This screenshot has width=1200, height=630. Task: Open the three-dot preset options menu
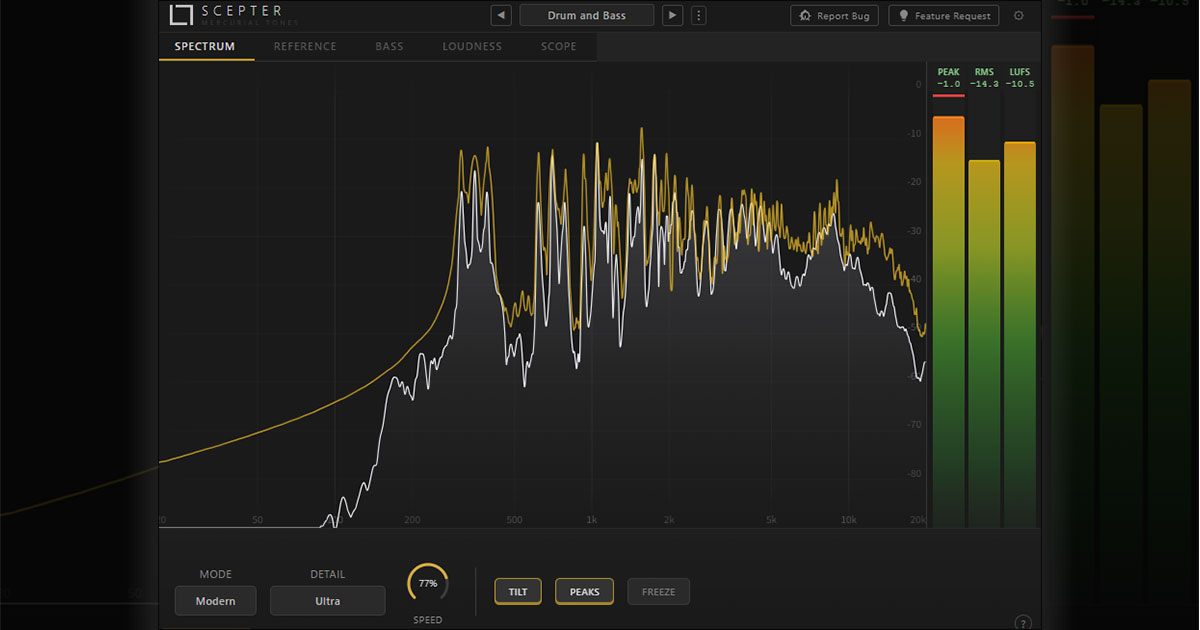(698, 15)
